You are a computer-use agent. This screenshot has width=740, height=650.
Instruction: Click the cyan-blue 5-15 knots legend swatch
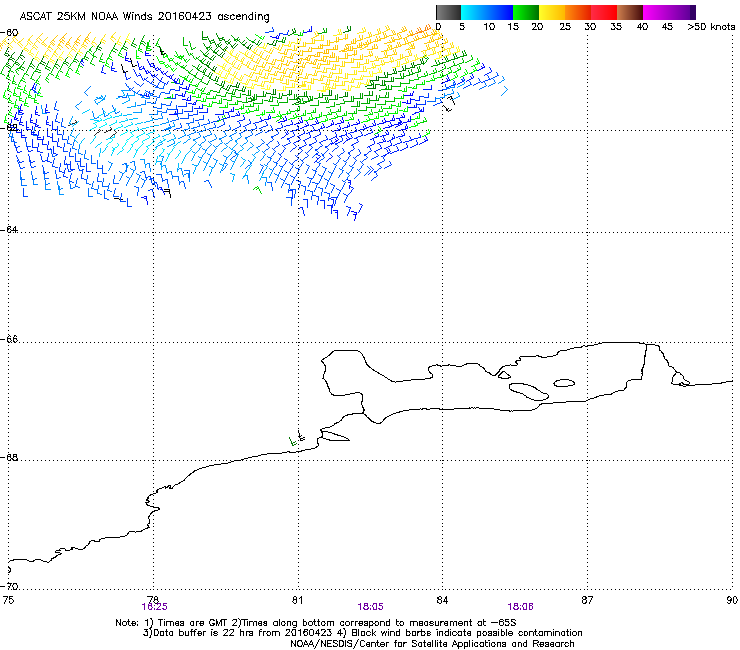[487, 12]
